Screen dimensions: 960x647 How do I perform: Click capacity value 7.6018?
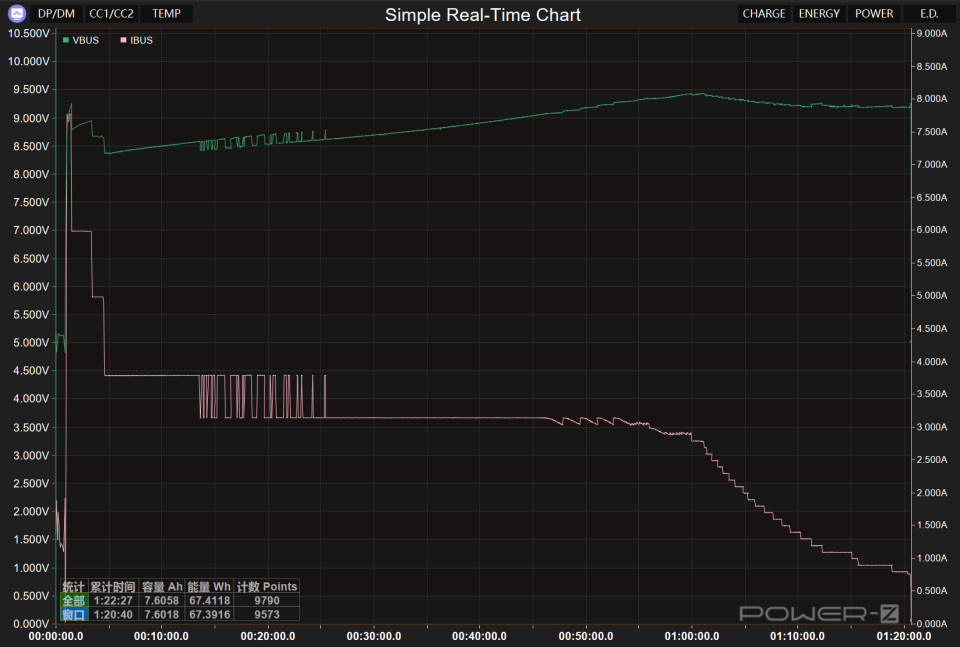tap(162, 614)
